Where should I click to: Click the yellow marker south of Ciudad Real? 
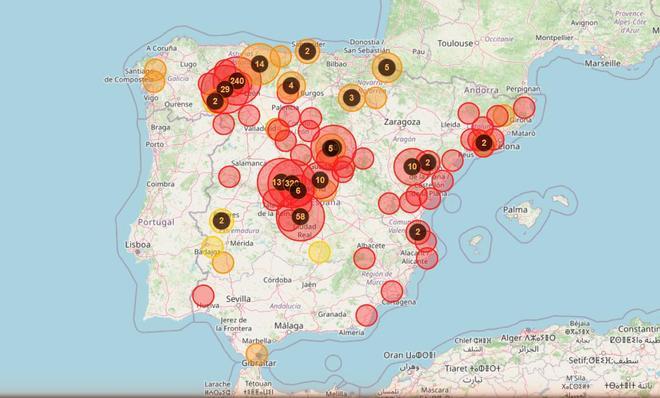pos(320,252)
